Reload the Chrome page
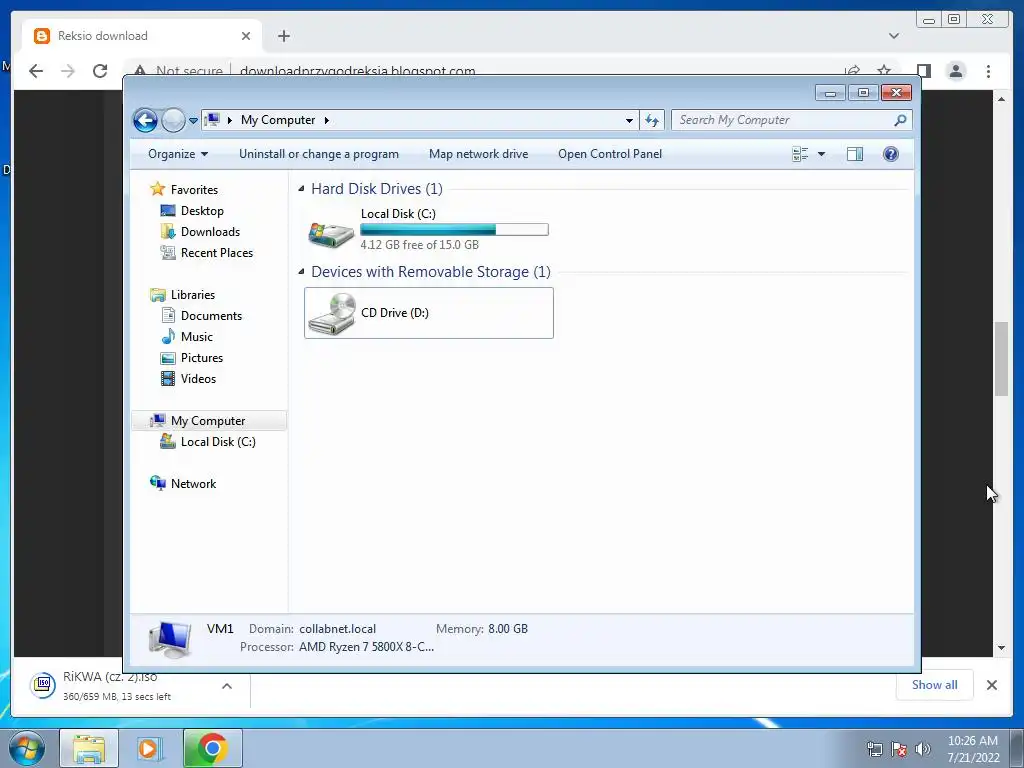Image resolution: width=1024 pixels, height=768 pixels. pos(100,71)
